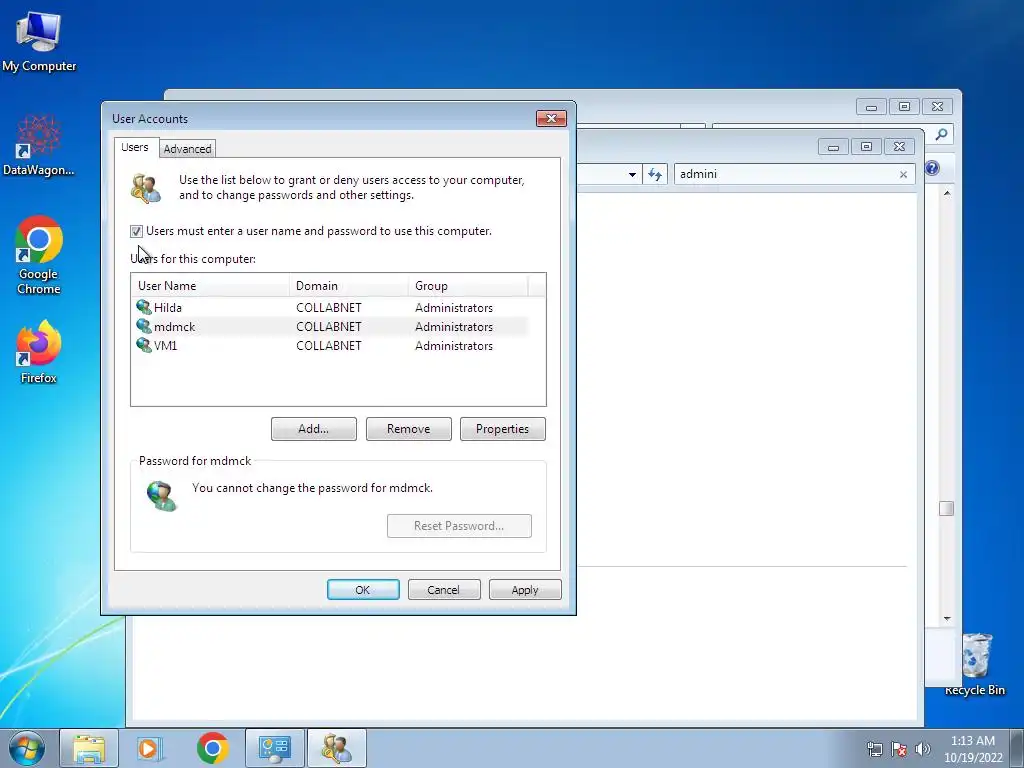Viewport: 1024px width, 768px height.
Task: Click the Add... button
Action: pyautogui.click(x=313, y=429)
